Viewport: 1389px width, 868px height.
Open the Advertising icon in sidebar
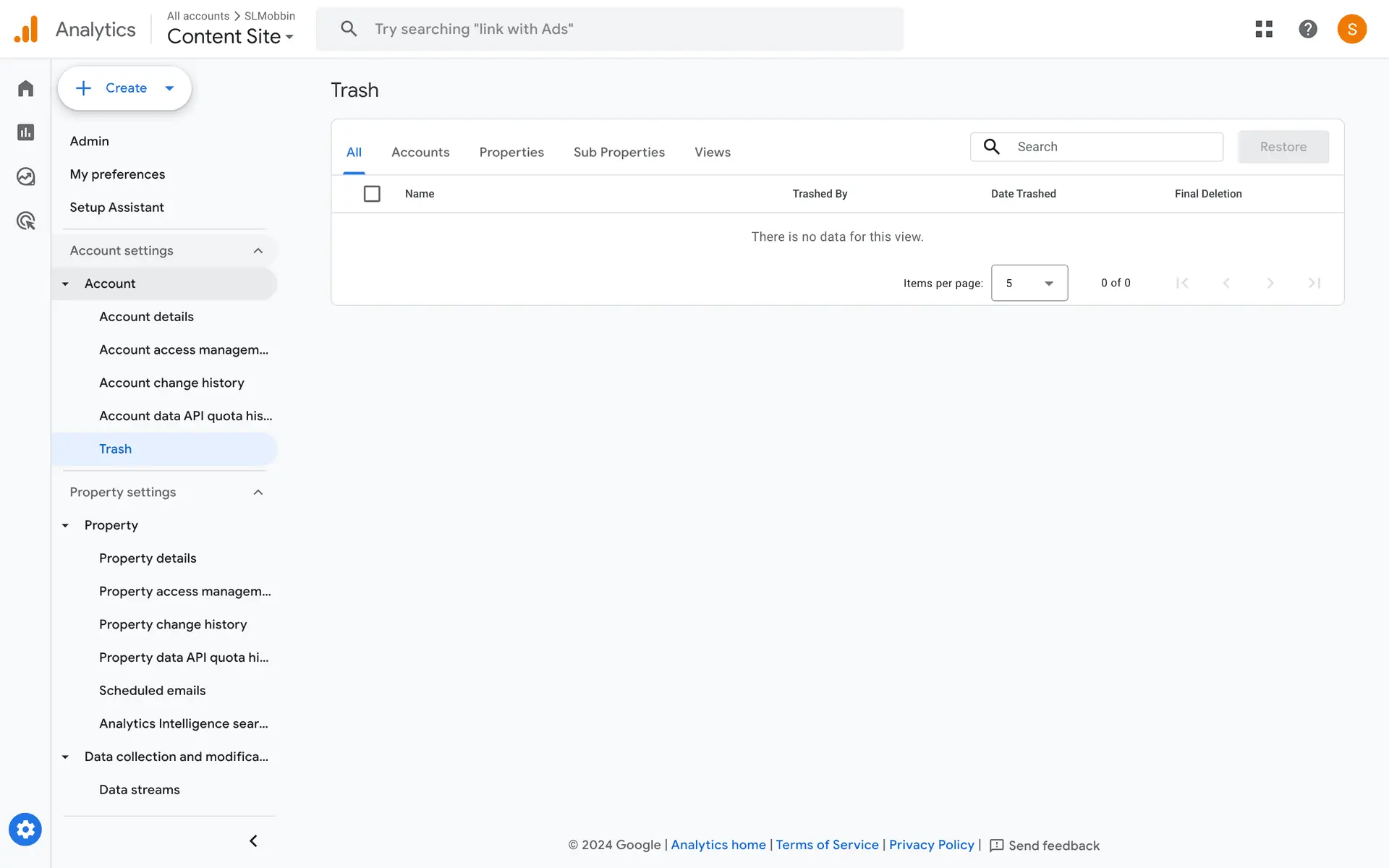click(x=26, y=221)
